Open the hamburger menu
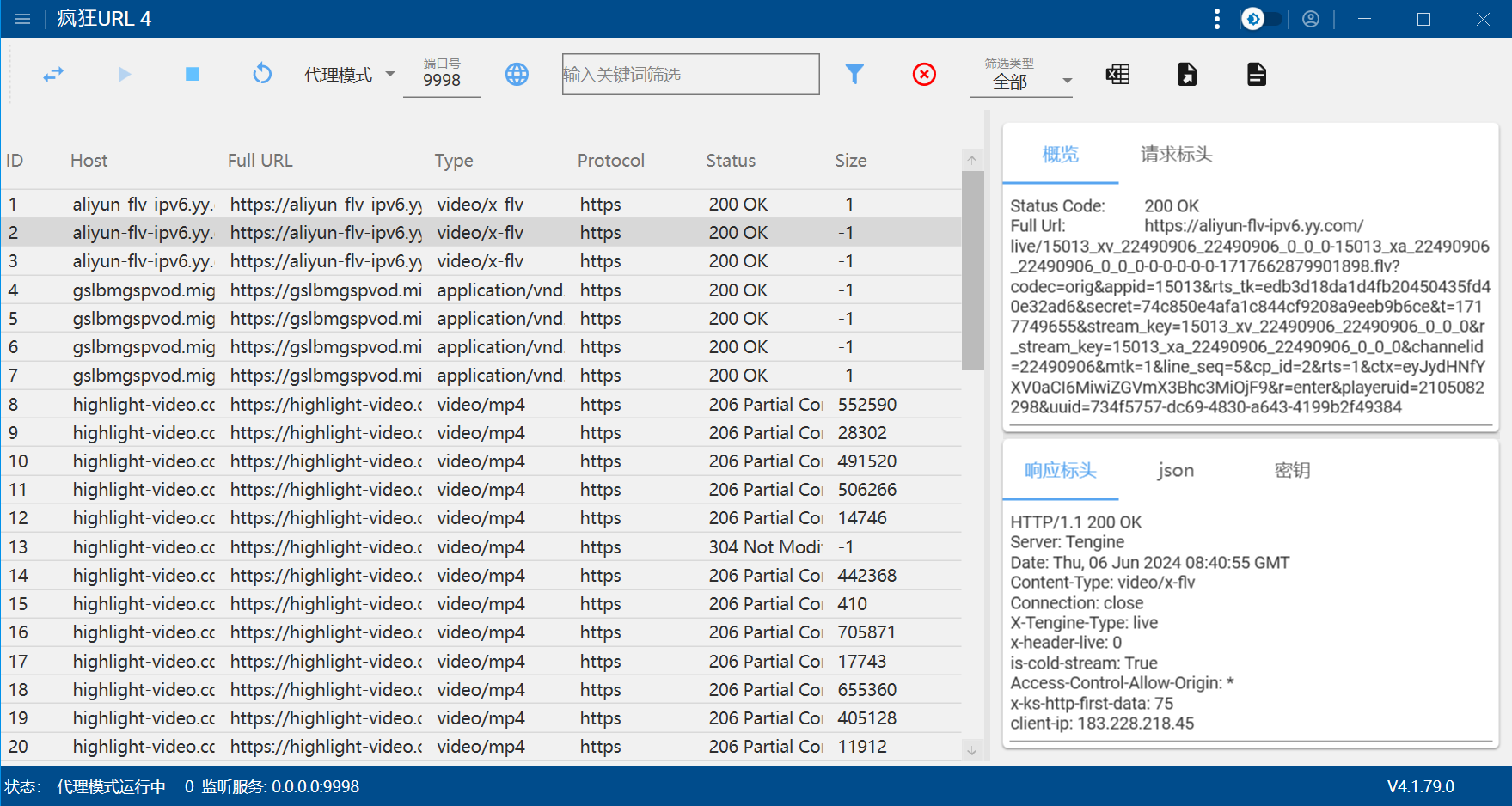The image size is (1512, 806). click(x=22, y=19)
